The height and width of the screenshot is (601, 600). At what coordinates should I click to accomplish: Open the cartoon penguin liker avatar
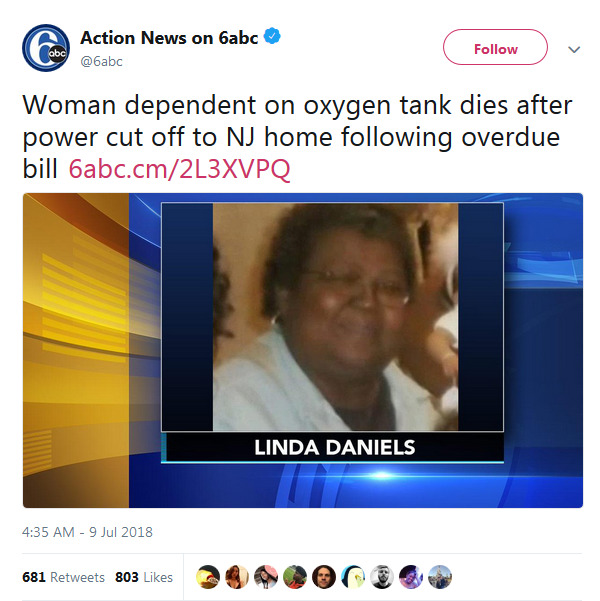point(353,577)
